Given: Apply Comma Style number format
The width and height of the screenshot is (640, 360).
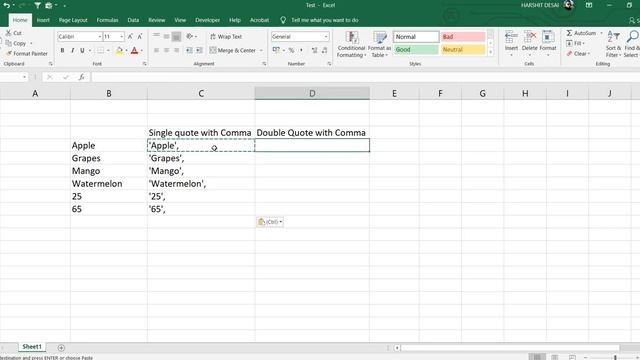Looking at the screenshot, I should coord(301,51).
